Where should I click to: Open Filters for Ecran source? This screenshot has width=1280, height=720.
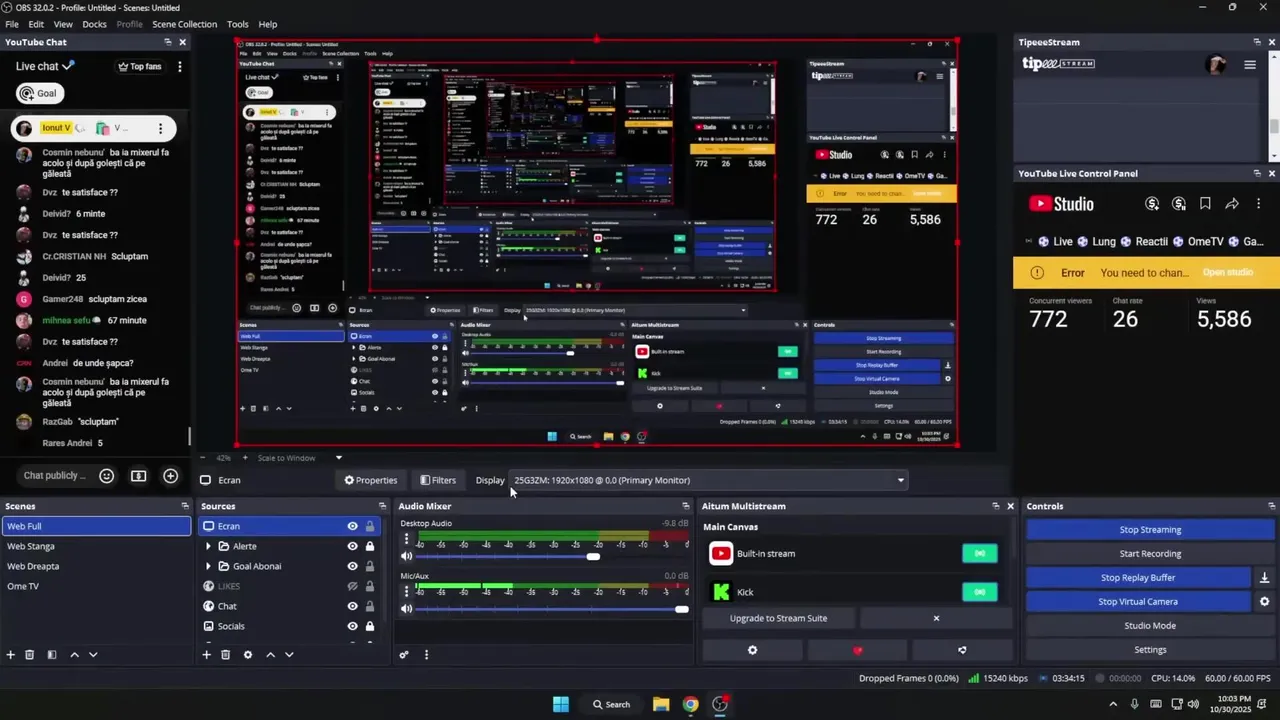click(438, 480)
